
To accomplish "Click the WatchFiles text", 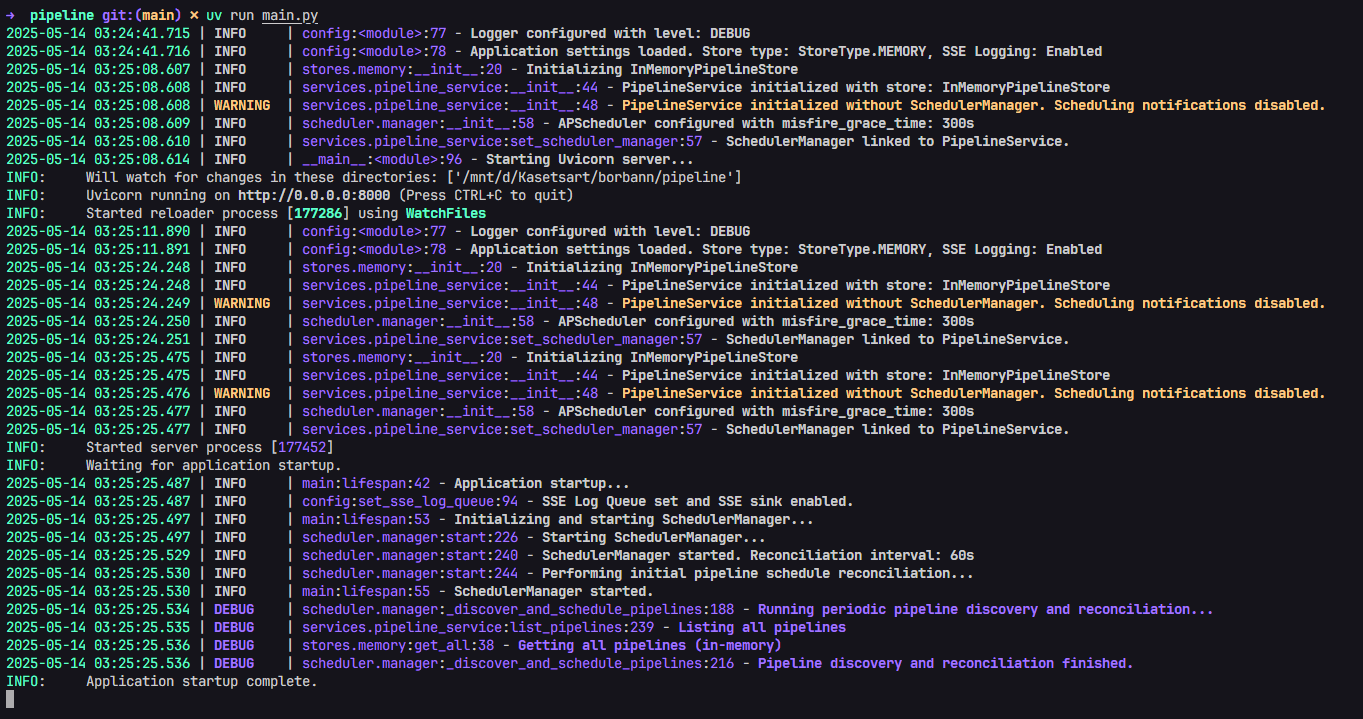I will pos(445,213).
